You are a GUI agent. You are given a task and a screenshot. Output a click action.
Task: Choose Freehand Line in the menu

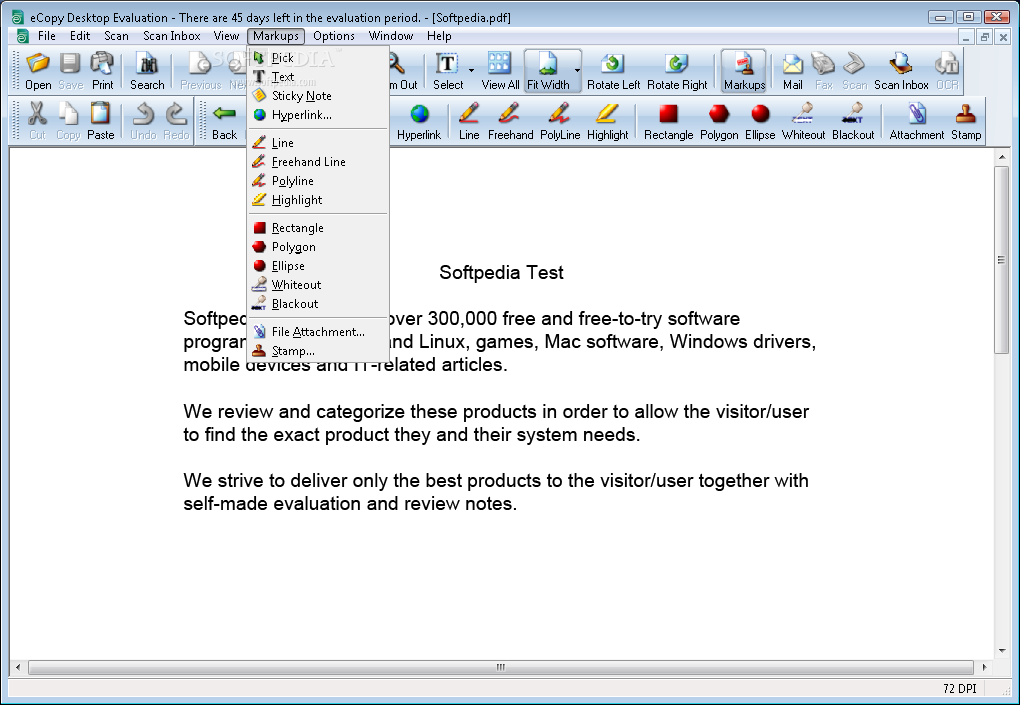pos(318,162)
